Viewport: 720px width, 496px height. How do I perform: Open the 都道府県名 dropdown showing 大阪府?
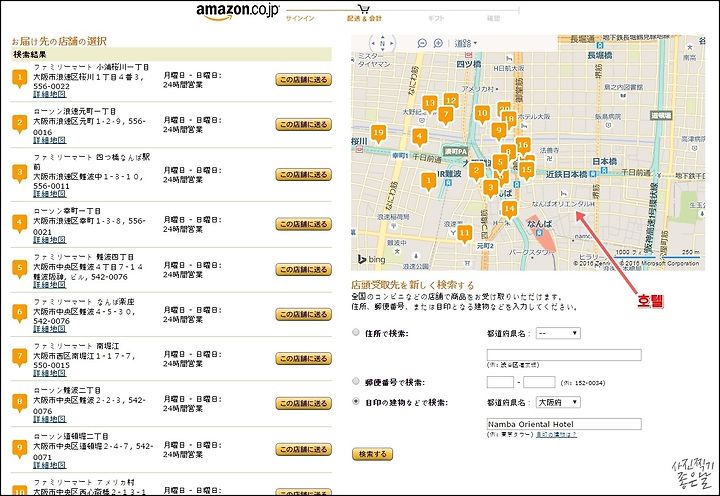(x=558, y=402)
